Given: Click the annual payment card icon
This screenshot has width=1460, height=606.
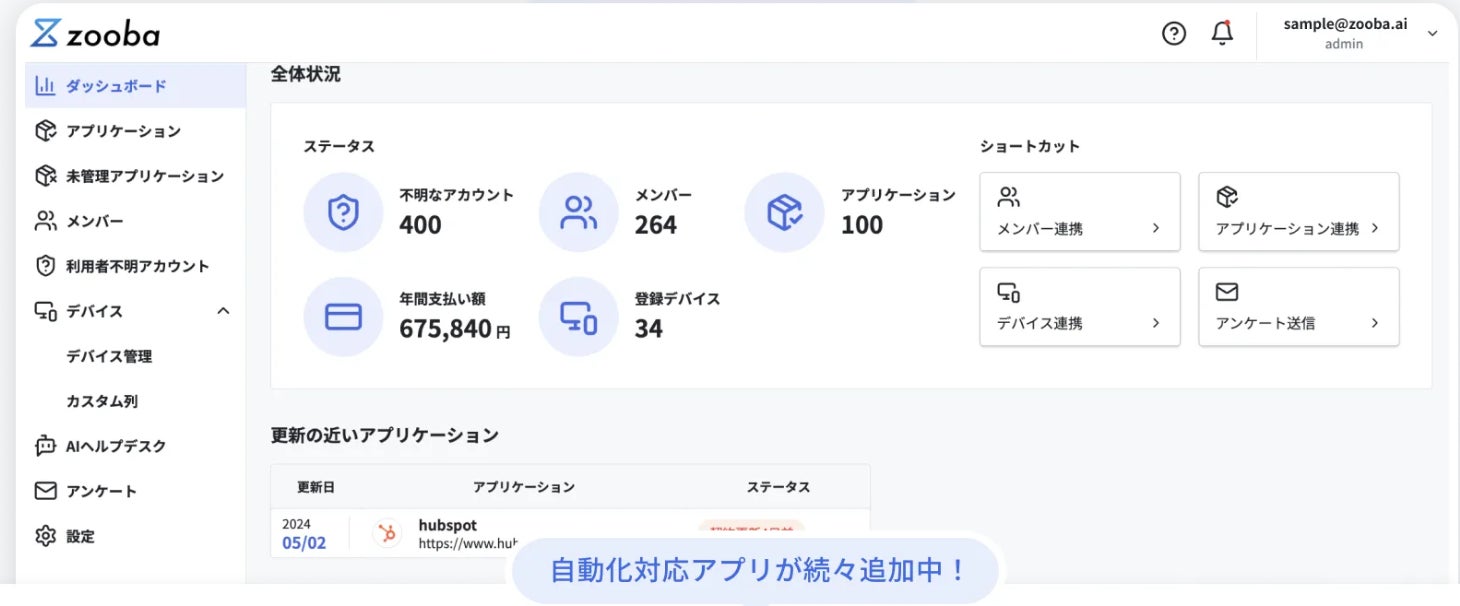Looking at the screenshot, I should tap(343, 316).
